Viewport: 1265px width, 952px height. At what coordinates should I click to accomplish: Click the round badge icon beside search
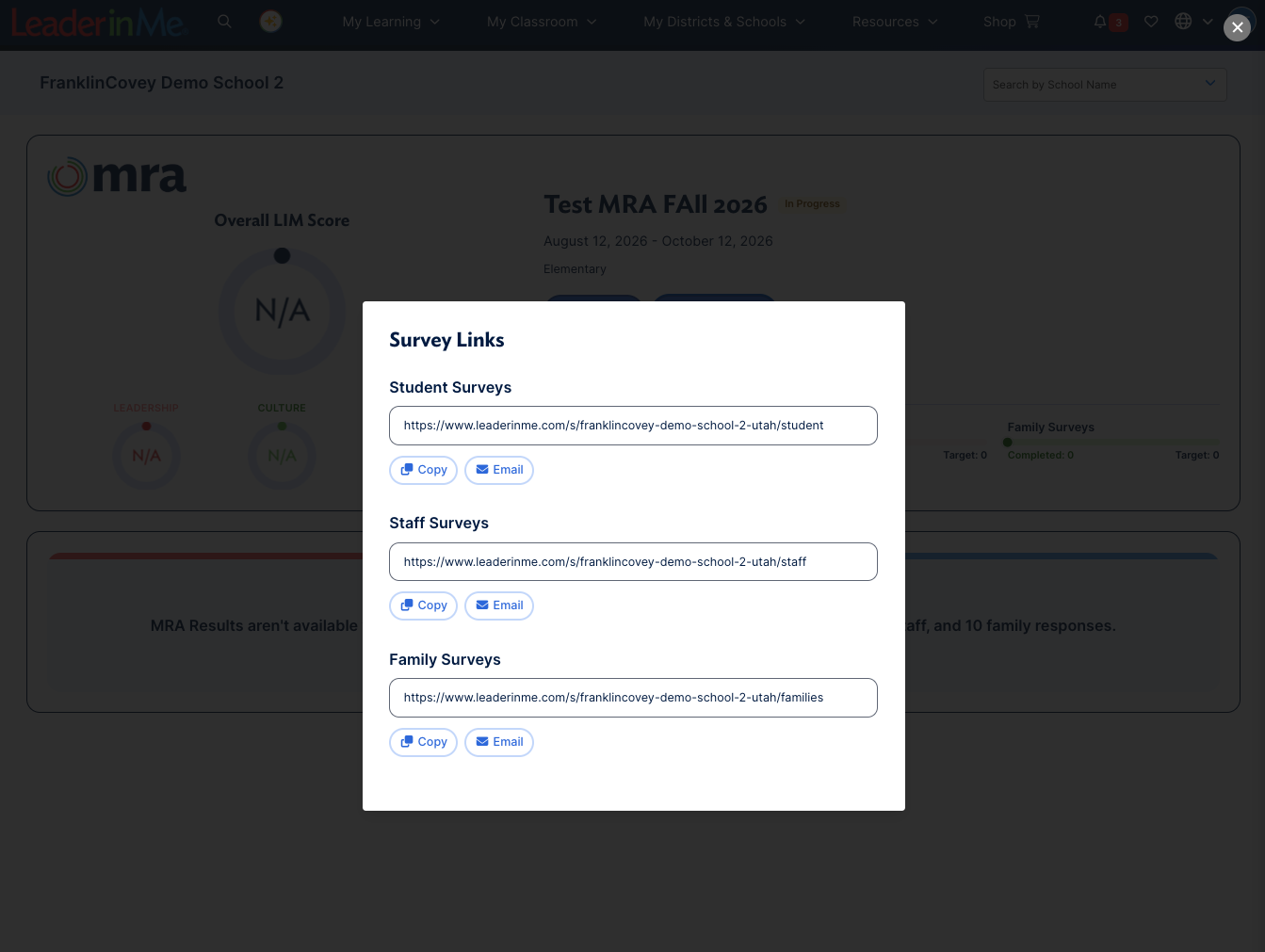coord(271,21)
